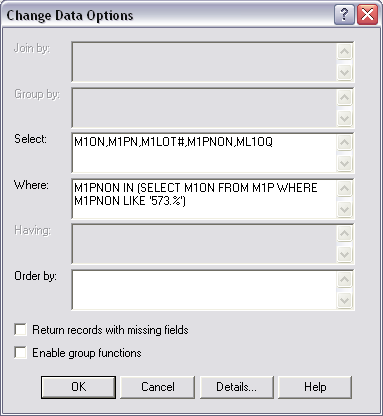Viewport: 383px width, 416px height.
Task: Enable Return records with missing fields
Action: tap(21, 330)
